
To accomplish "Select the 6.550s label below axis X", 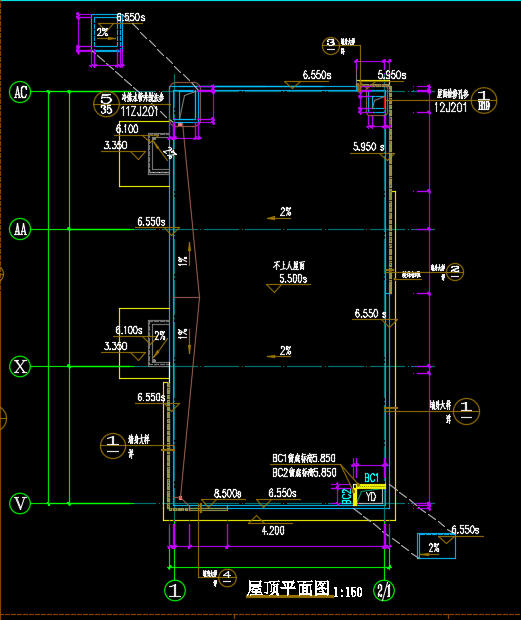I will click(x=151, y=397).
